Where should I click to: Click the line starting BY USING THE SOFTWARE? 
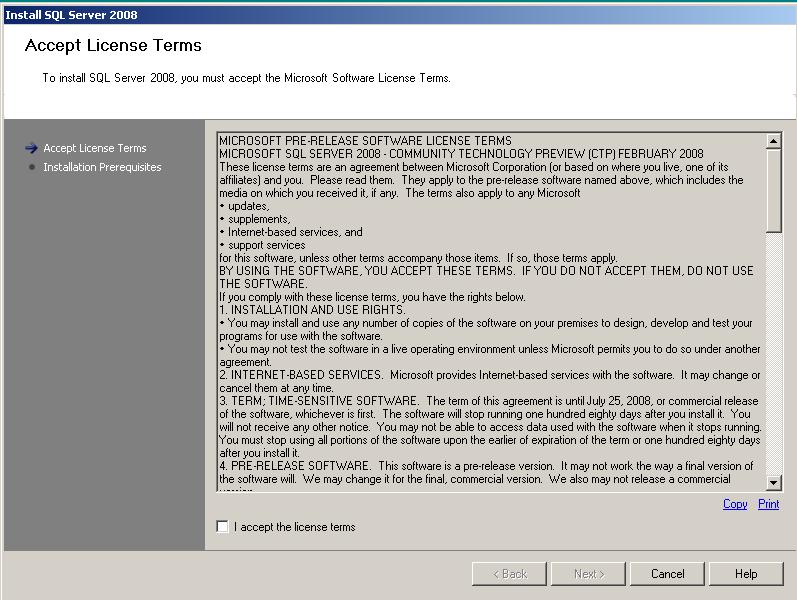click(486, 271)
